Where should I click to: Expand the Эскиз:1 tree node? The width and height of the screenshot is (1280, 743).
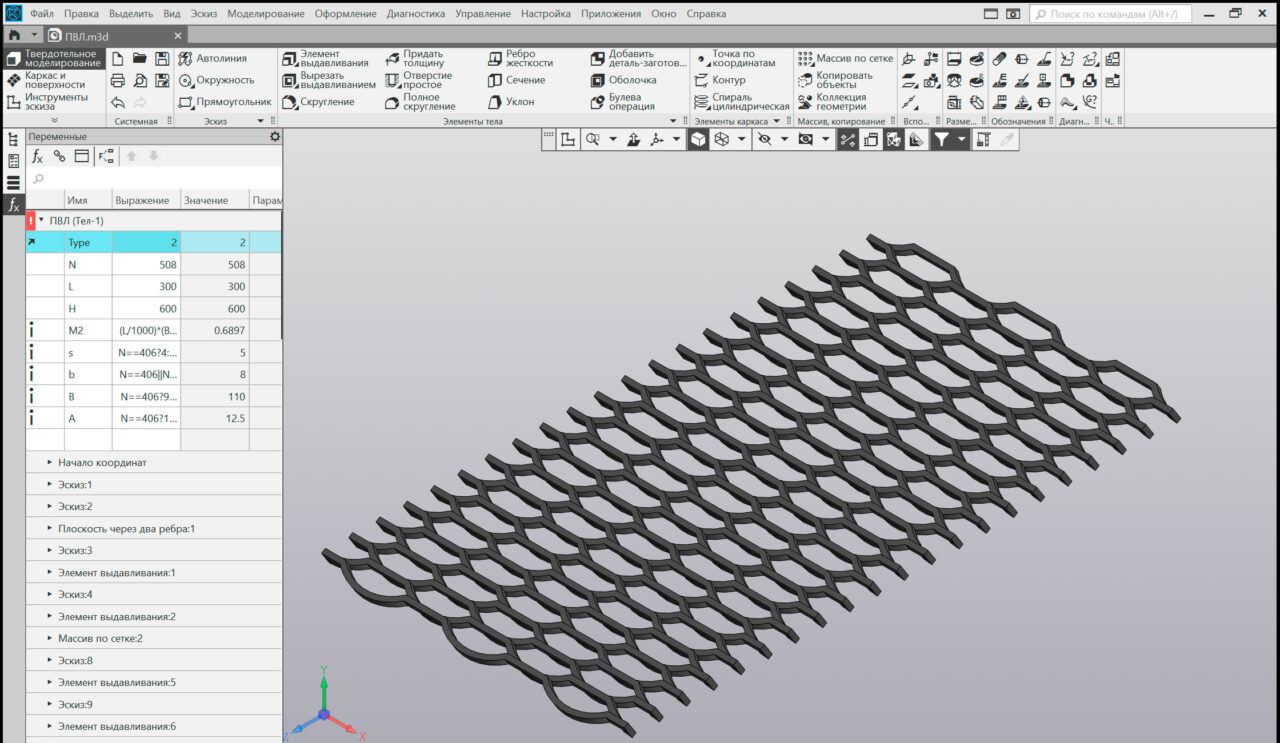coord(49,485)
